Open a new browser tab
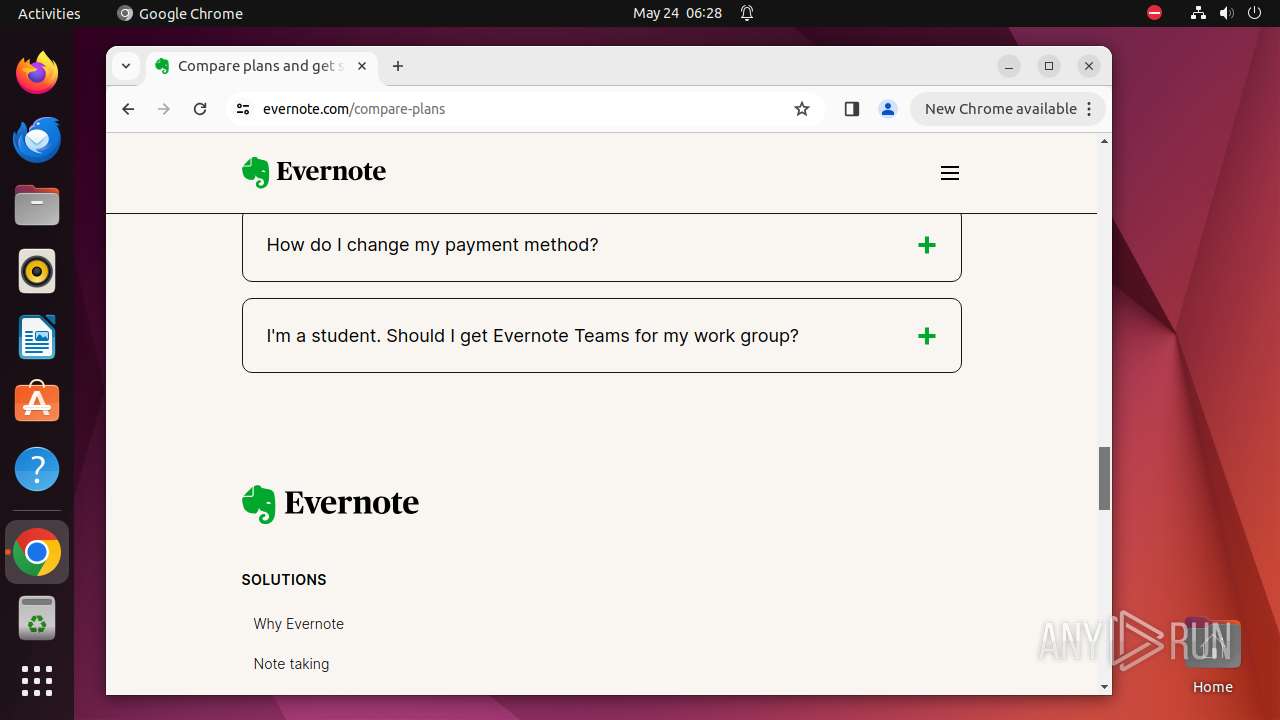Image resolution: width=1280 pixels, height=720 pixels. (x=398, y=66)
